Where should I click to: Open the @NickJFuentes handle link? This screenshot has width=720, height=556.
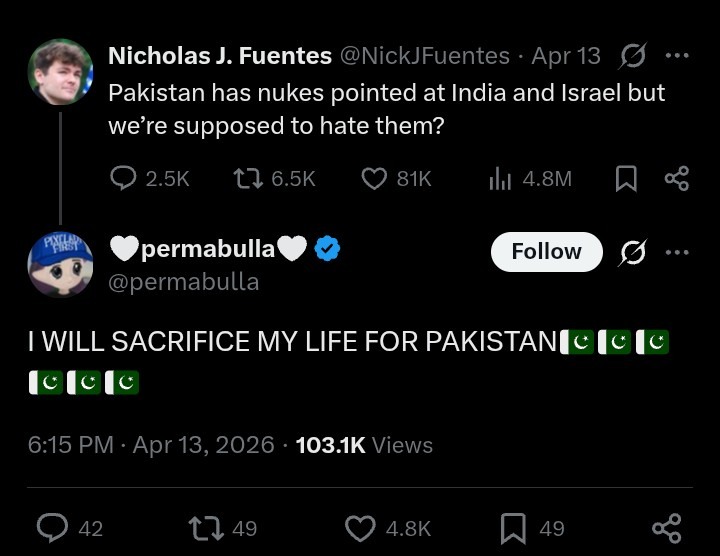point(426,56)
